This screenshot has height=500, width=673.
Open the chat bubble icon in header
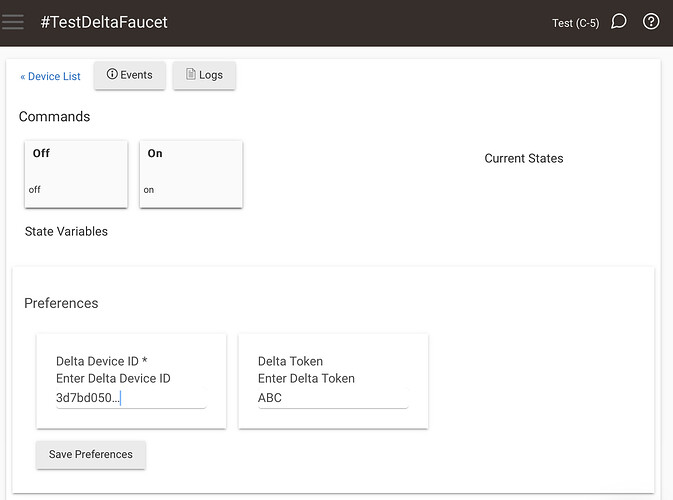tap(618, 21)
